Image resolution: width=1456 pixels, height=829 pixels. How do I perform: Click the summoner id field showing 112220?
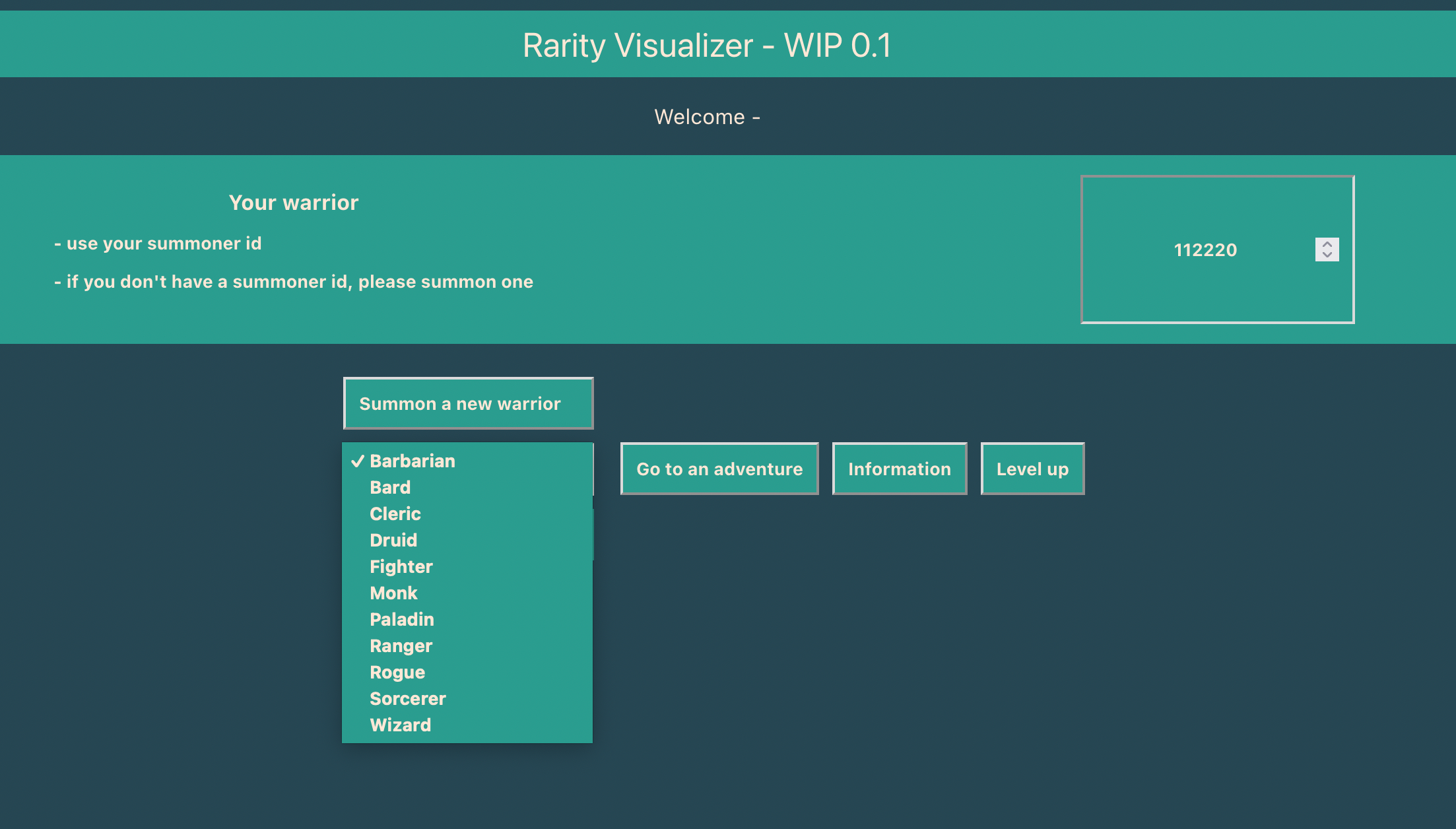pyautogui.click(x=1205, y=250)
